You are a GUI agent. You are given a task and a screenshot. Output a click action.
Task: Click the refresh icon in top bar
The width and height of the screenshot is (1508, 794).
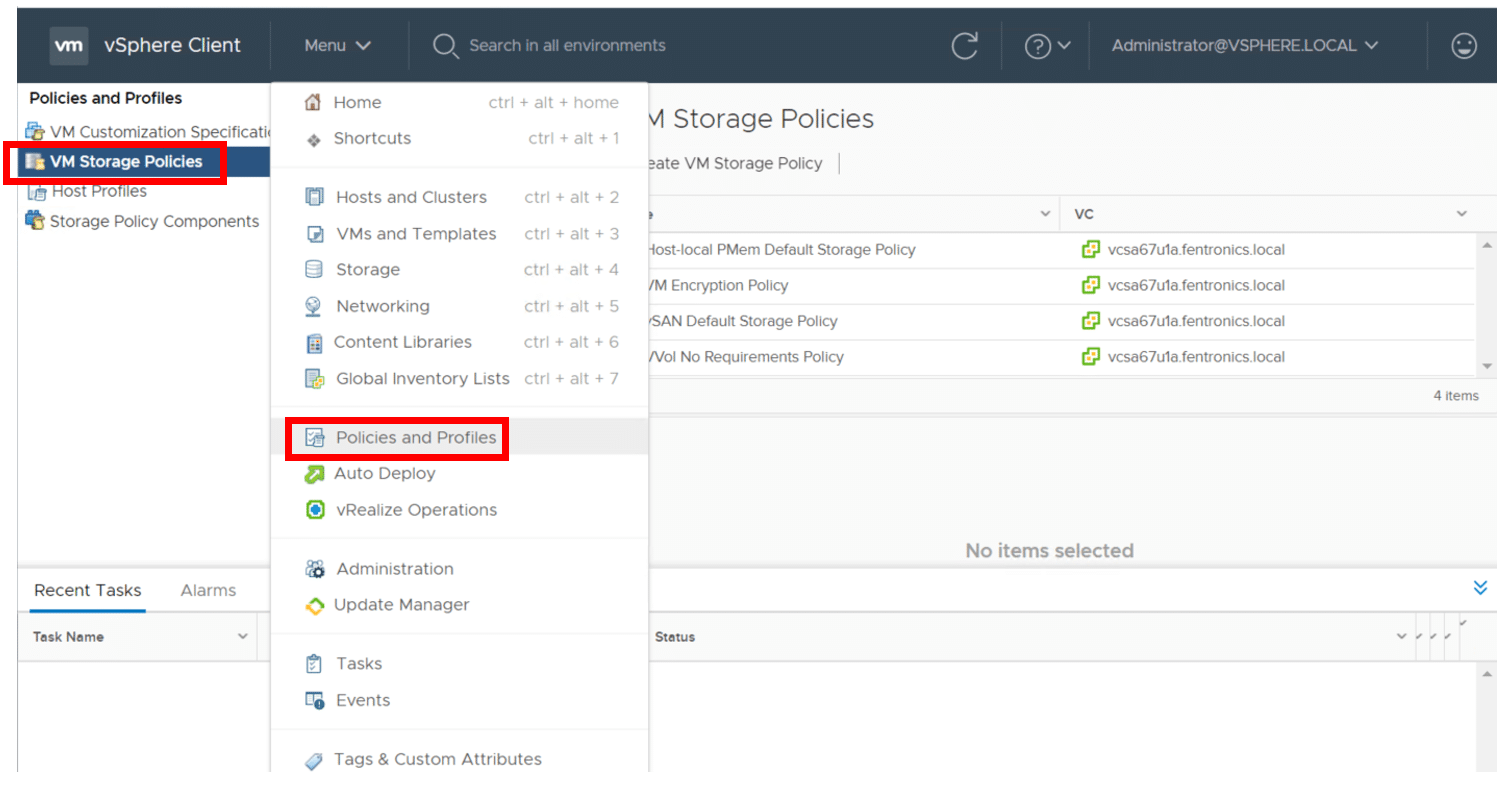(964, 46)
